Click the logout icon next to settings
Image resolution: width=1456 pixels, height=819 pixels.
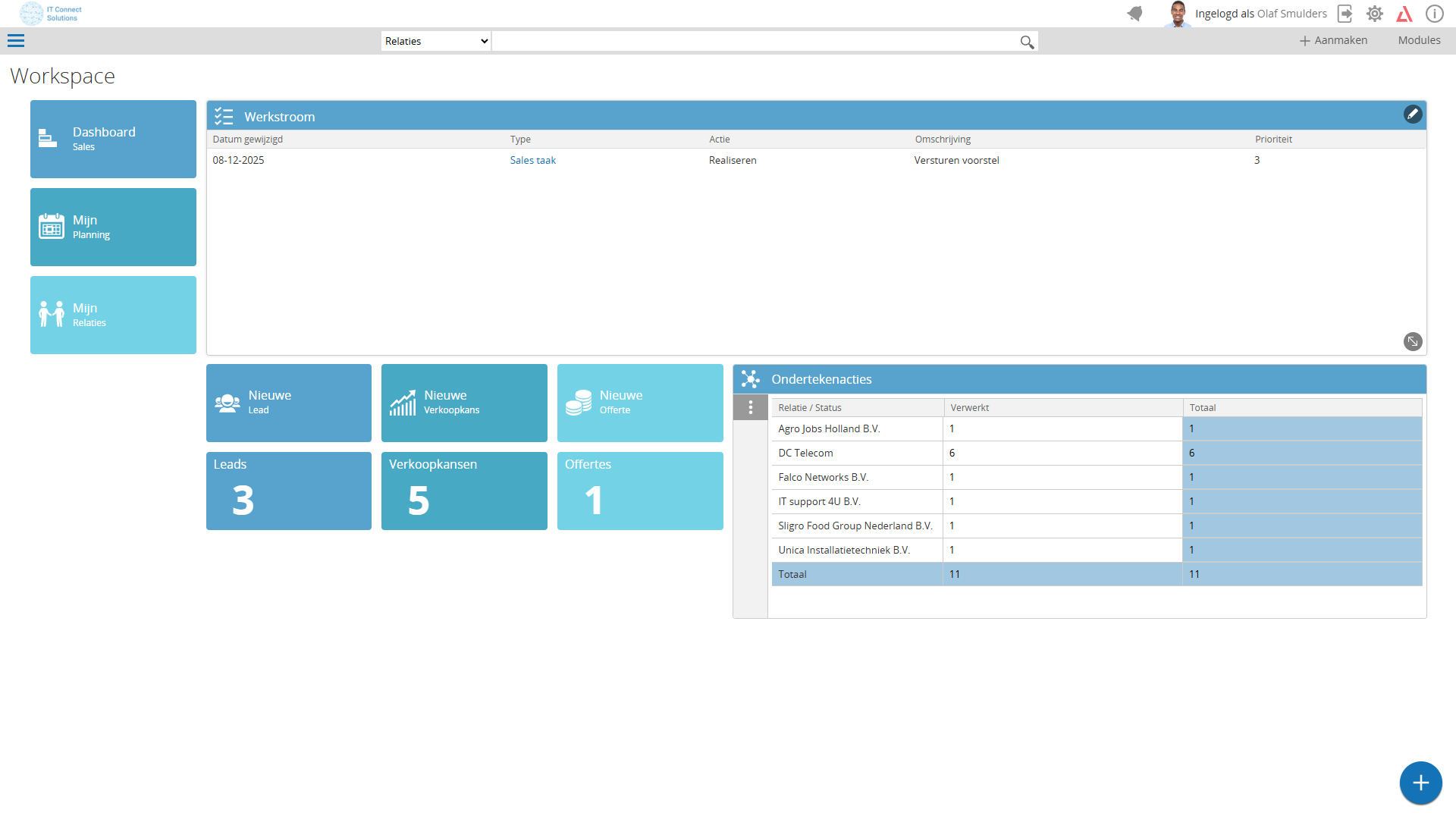point(1345,14)
